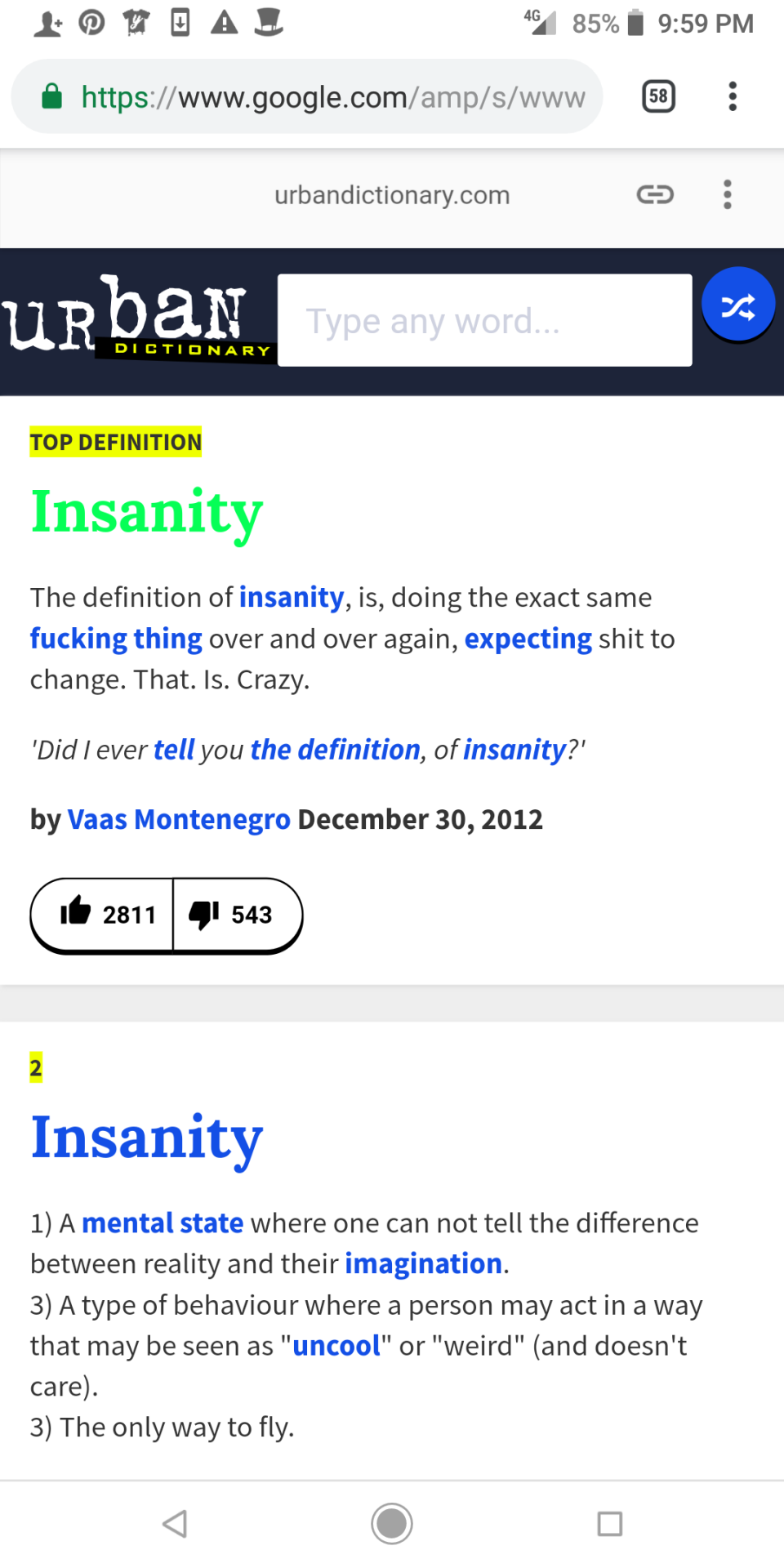
Task: Open AMP bar three-dot options menu
Action: pyautogui.click(x=727, y=194)
